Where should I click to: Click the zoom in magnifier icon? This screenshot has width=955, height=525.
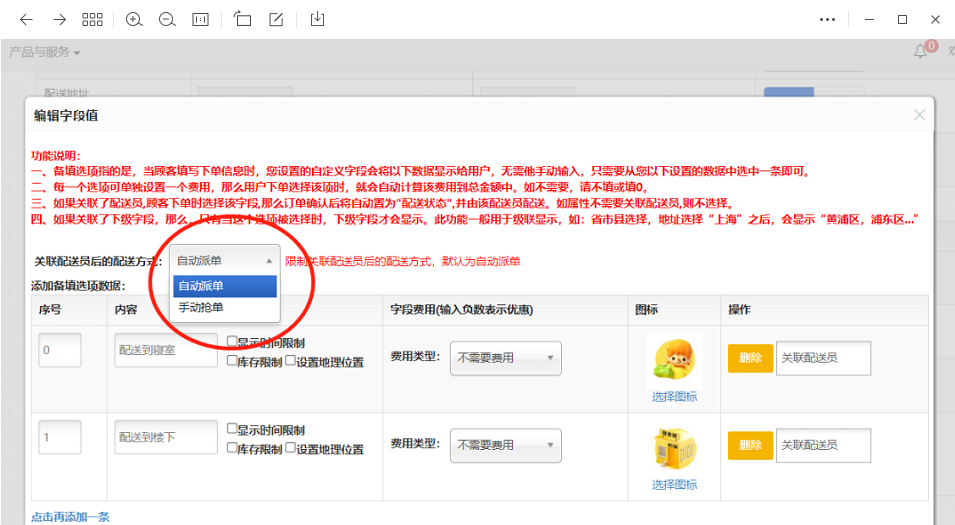click(x=134, y=19)
